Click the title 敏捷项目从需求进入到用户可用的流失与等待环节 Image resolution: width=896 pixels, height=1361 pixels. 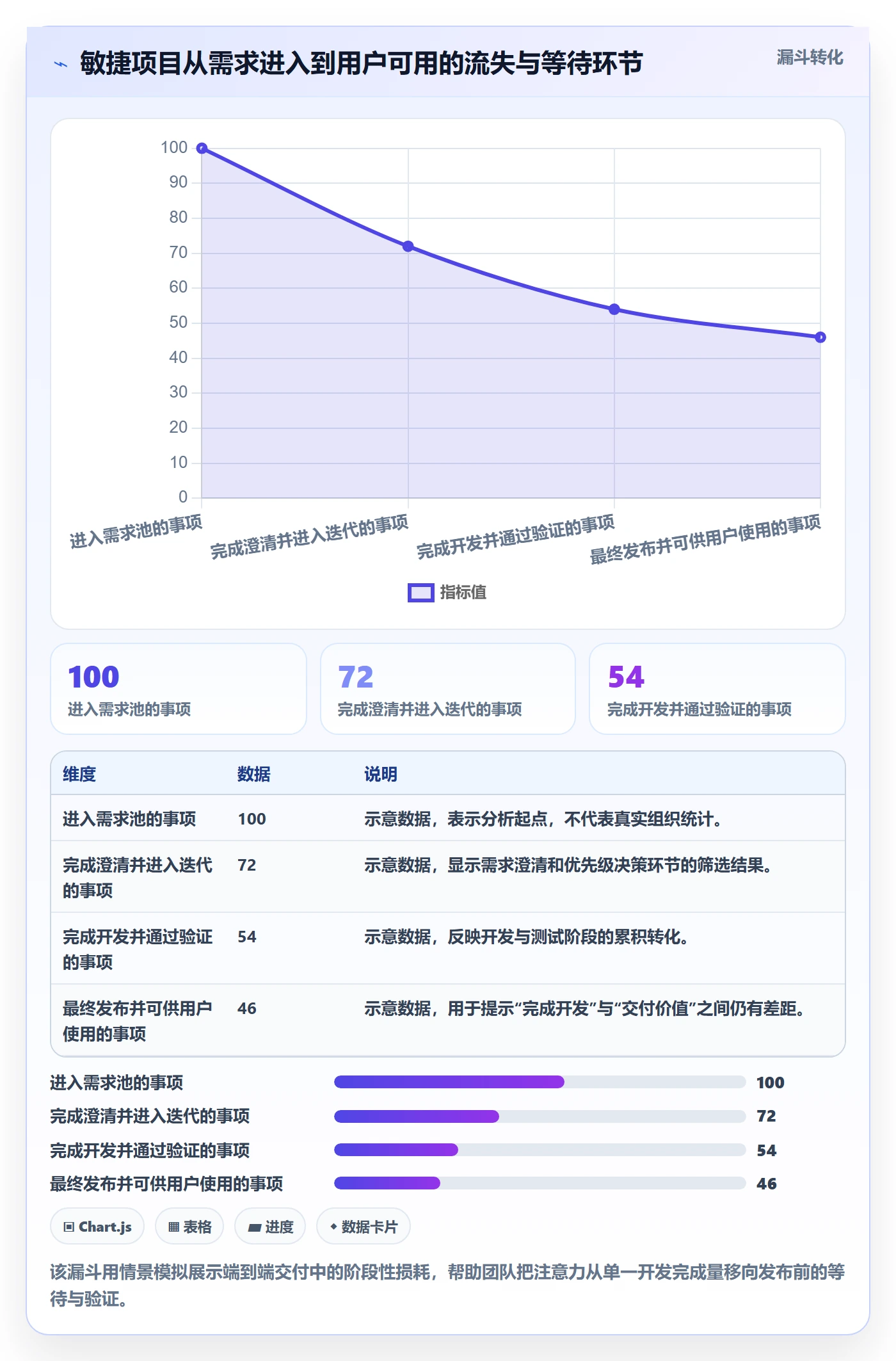(361, 64)
